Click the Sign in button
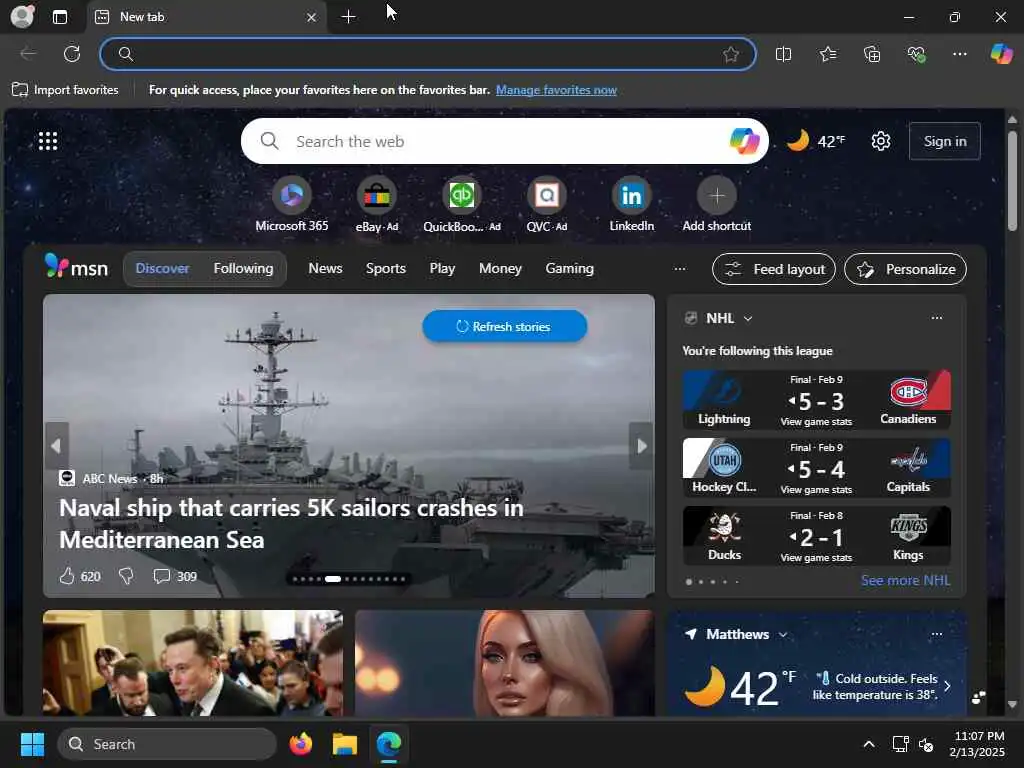The image size is (1024, 768). [944, 141]
